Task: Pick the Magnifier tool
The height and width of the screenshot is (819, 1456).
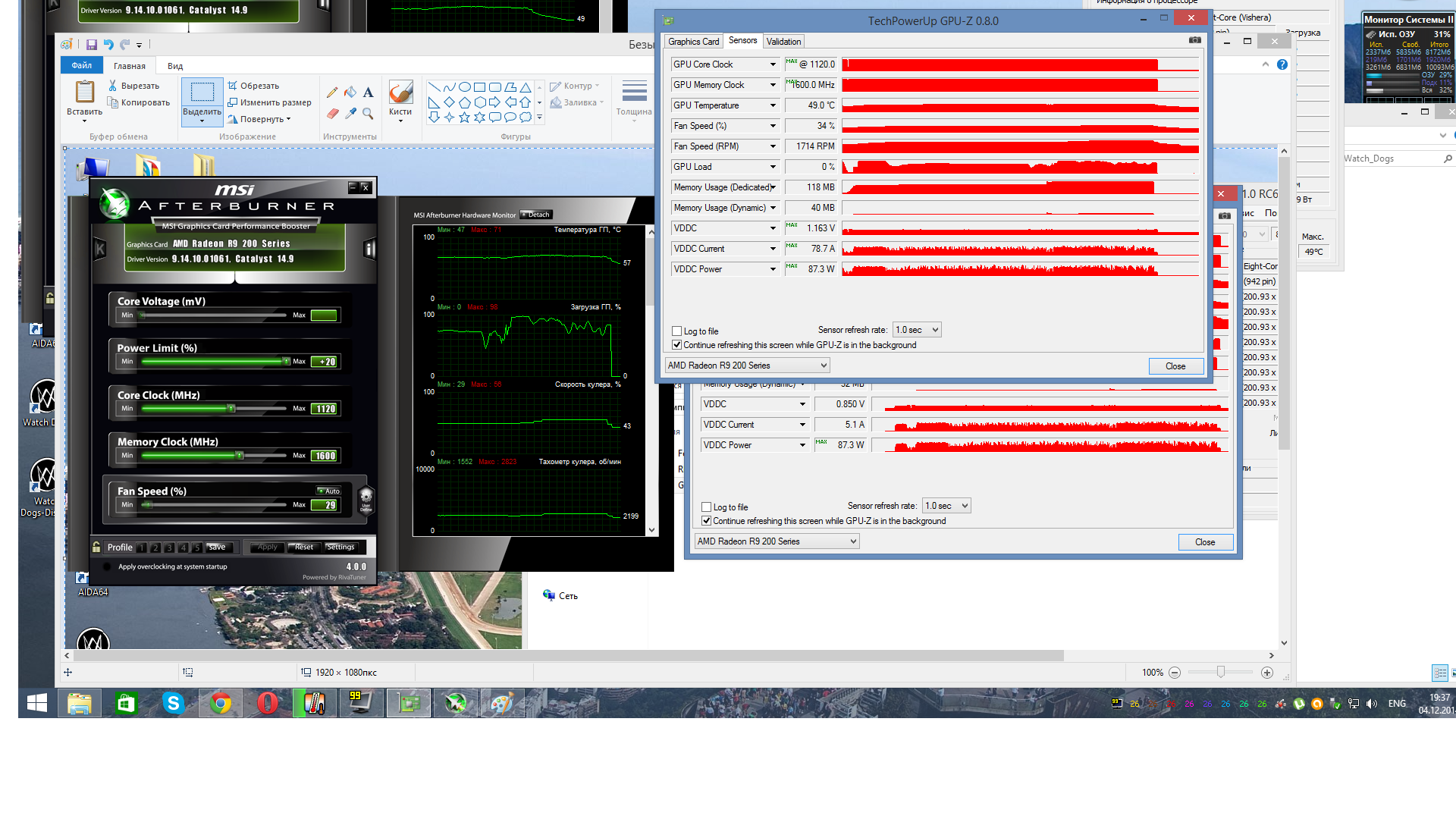Action: pos(368,114)
